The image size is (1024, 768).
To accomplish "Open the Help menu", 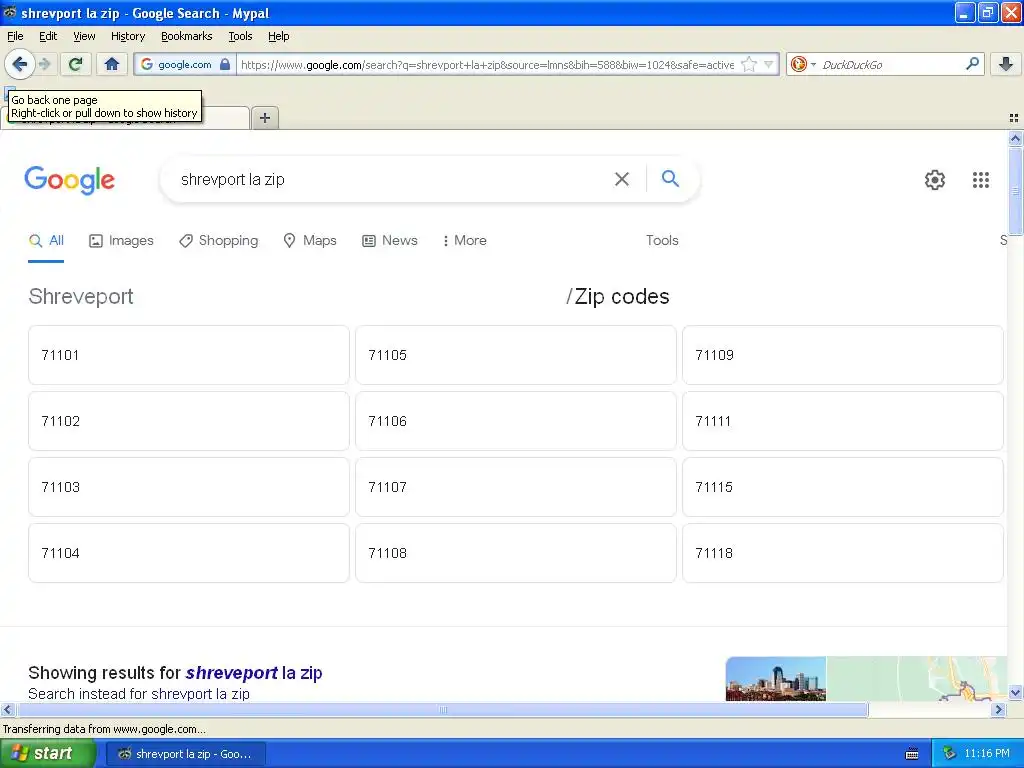I will pos(278,36).
